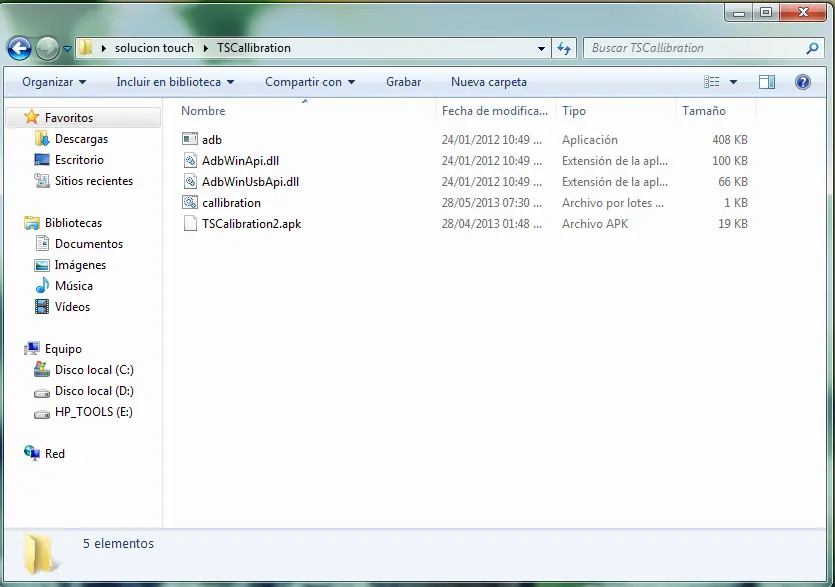Click the Grabar toolbar button

coord(404,82)
